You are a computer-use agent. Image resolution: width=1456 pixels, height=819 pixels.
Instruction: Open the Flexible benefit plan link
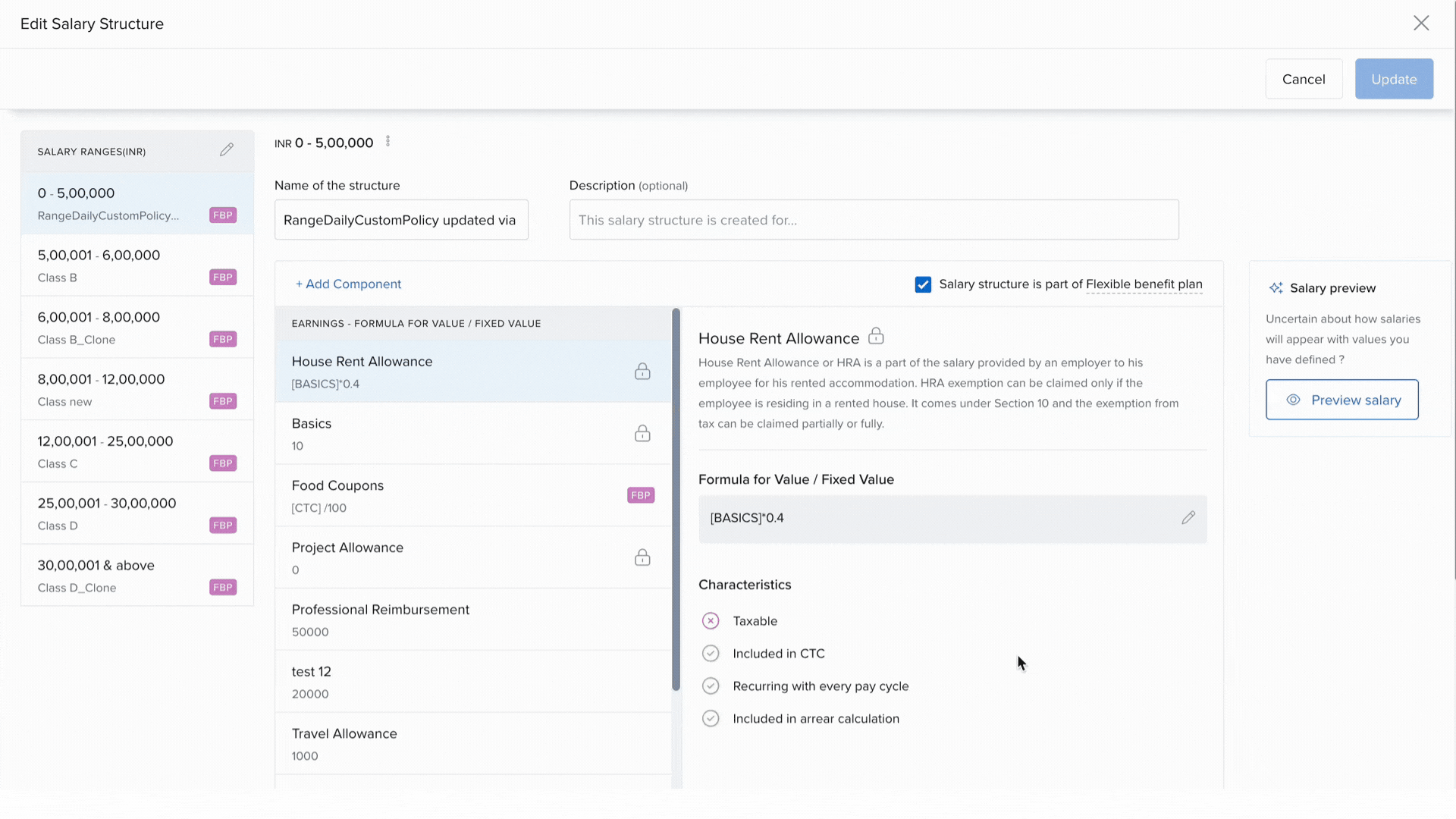point(1144,284)
